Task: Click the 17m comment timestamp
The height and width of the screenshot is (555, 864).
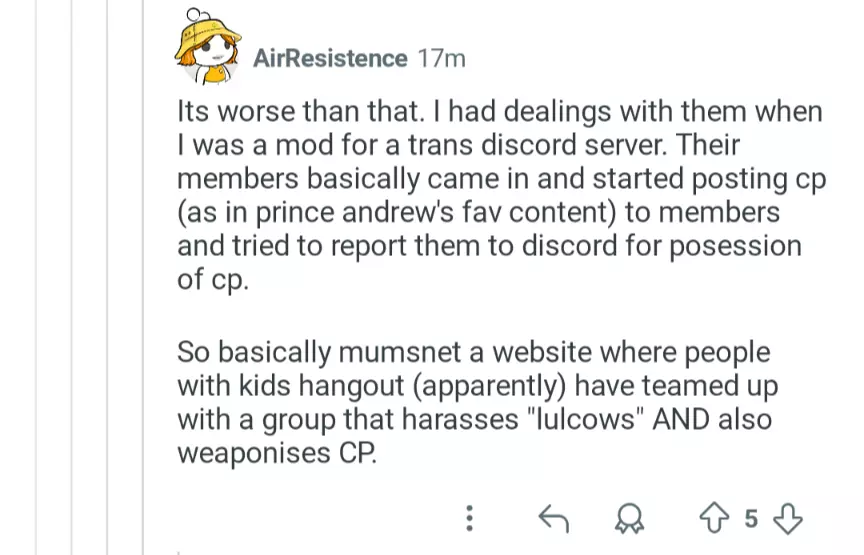Action: pos(441,58)
